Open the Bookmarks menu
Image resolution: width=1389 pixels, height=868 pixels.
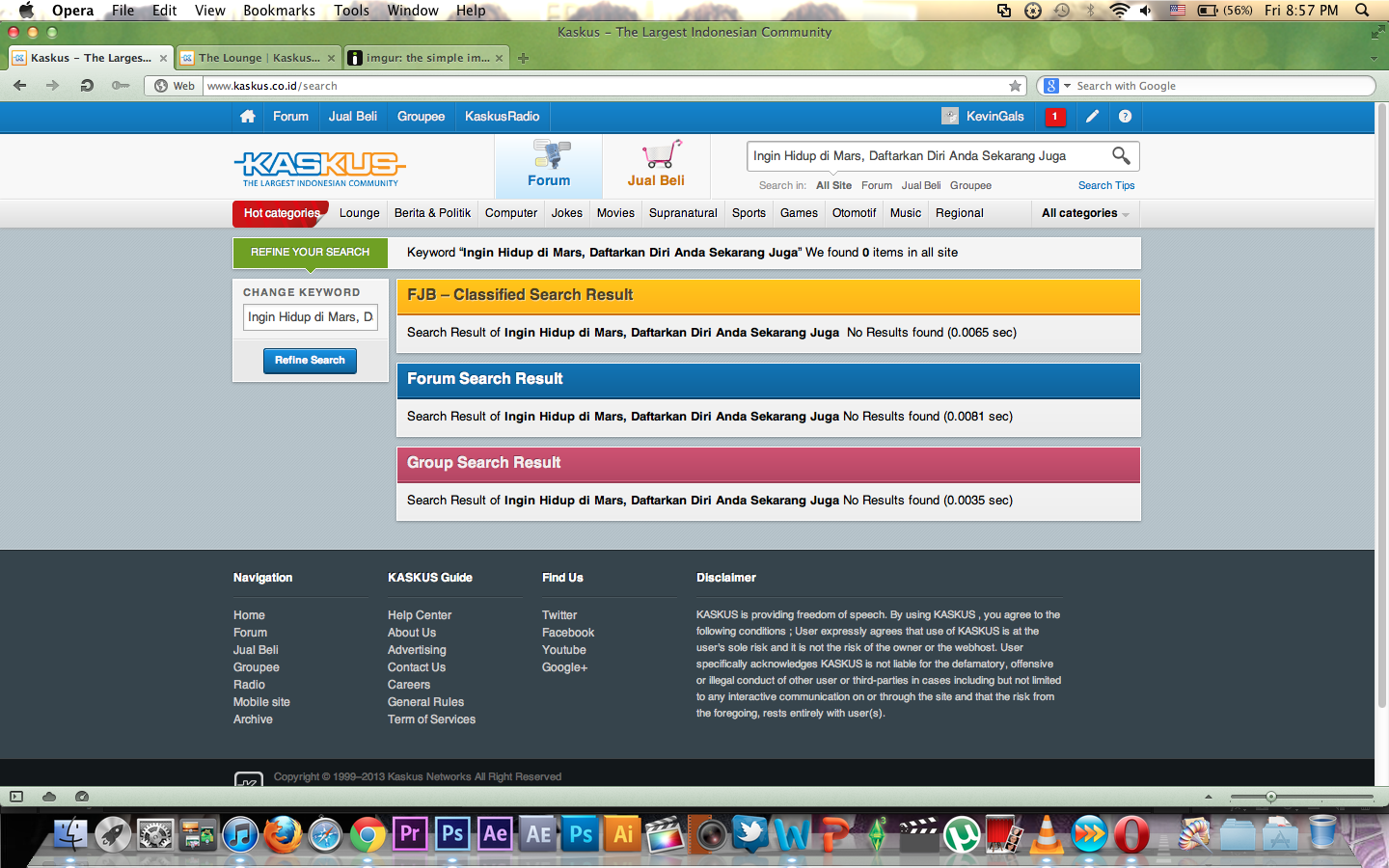[x=279, y=11]
